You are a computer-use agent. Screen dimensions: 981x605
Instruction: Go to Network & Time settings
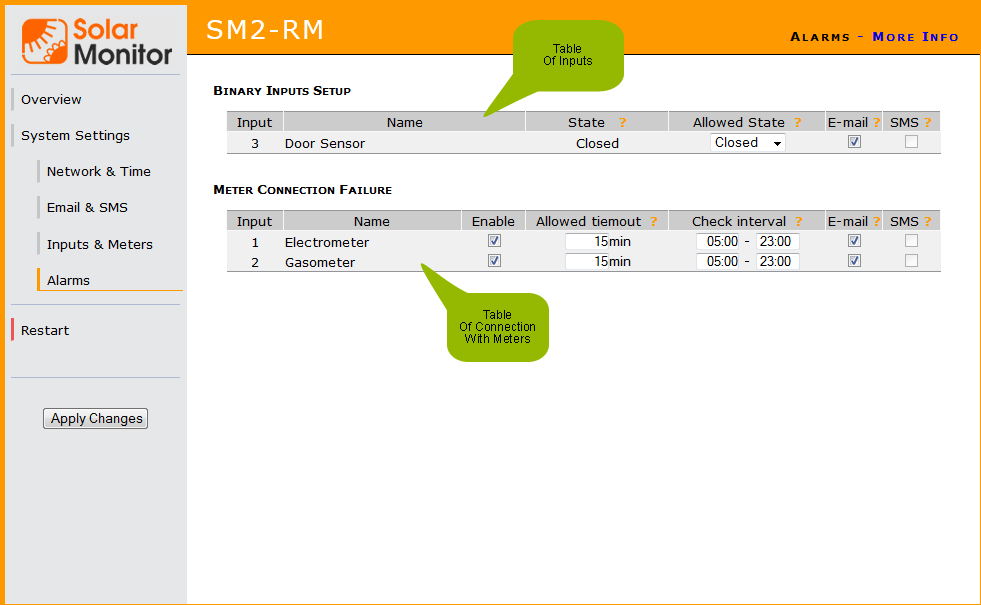click(98, 171)
